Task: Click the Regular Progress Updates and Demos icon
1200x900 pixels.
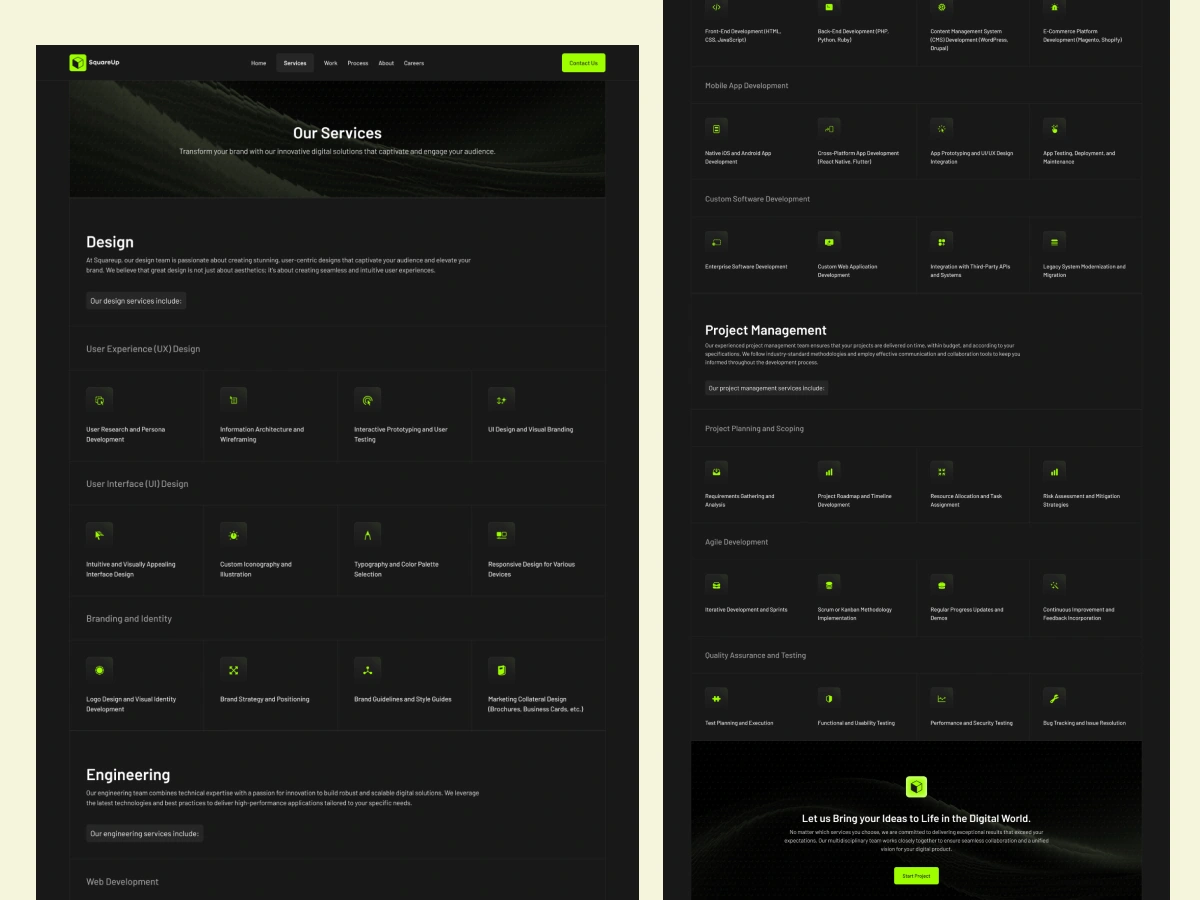Action: coord(941,585)
